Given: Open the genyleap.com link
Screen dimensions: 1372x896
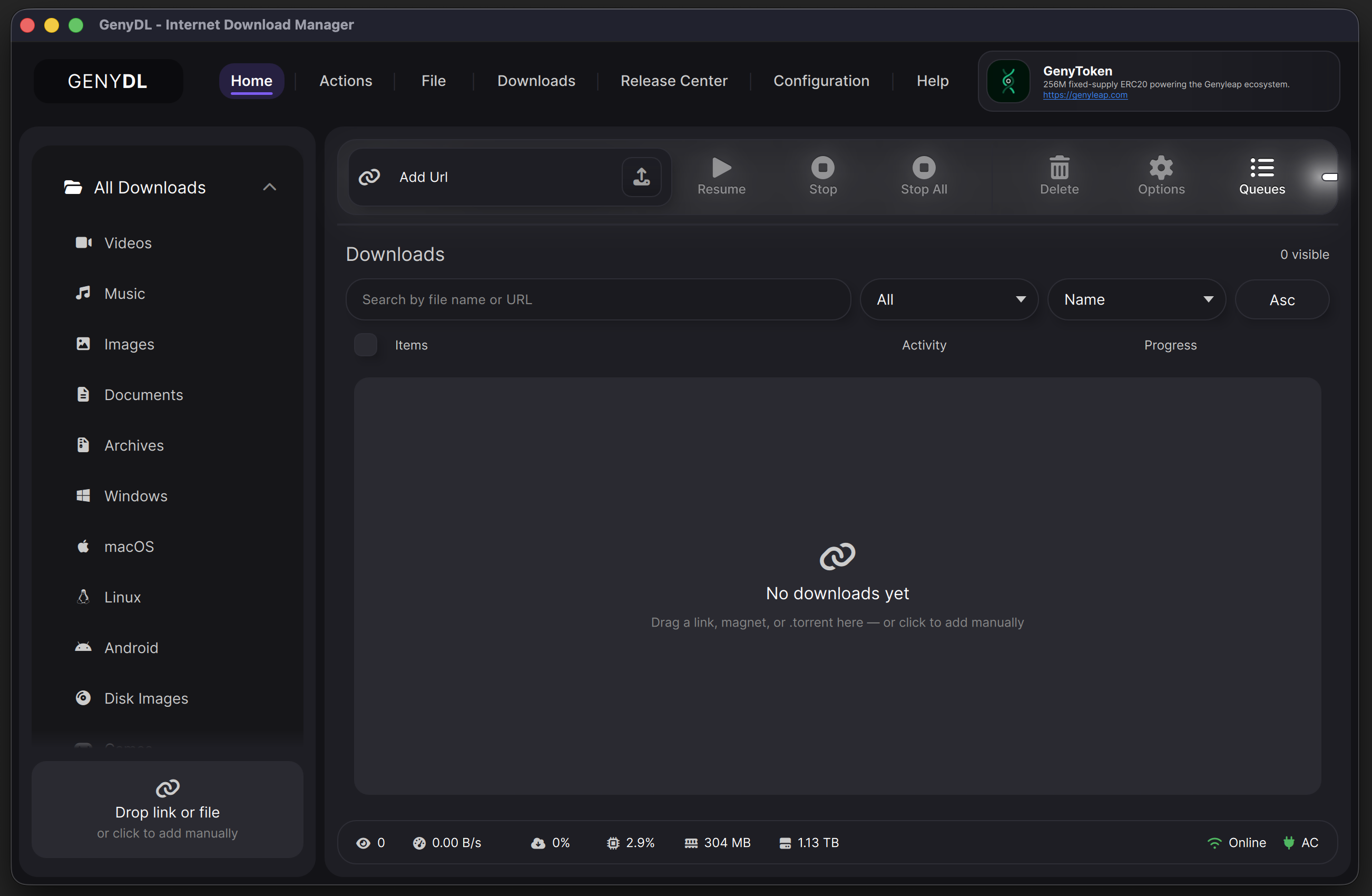Looking at the screenshot, I should point(1085,95).
